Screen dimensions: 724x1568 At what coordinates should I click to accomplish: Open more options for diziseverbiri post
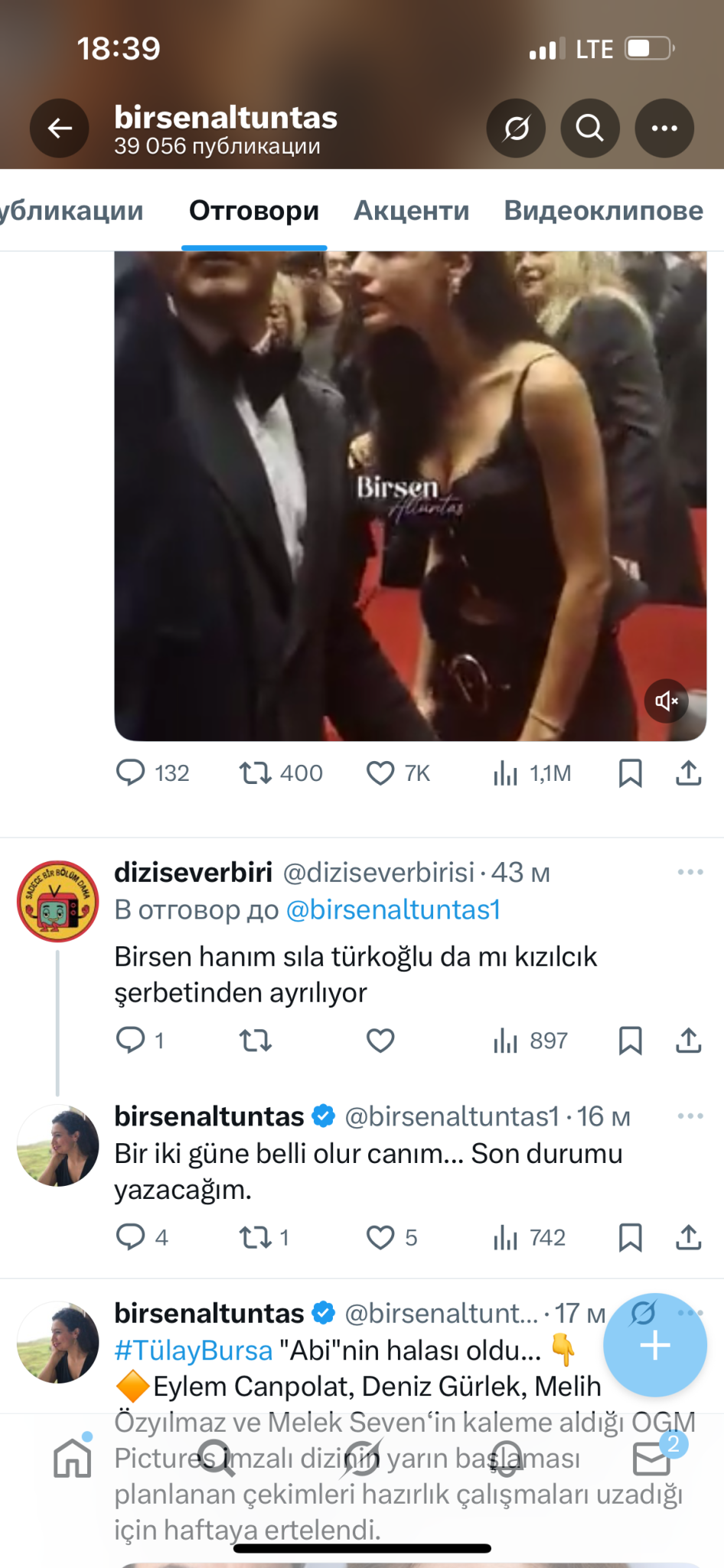(690, 872)
